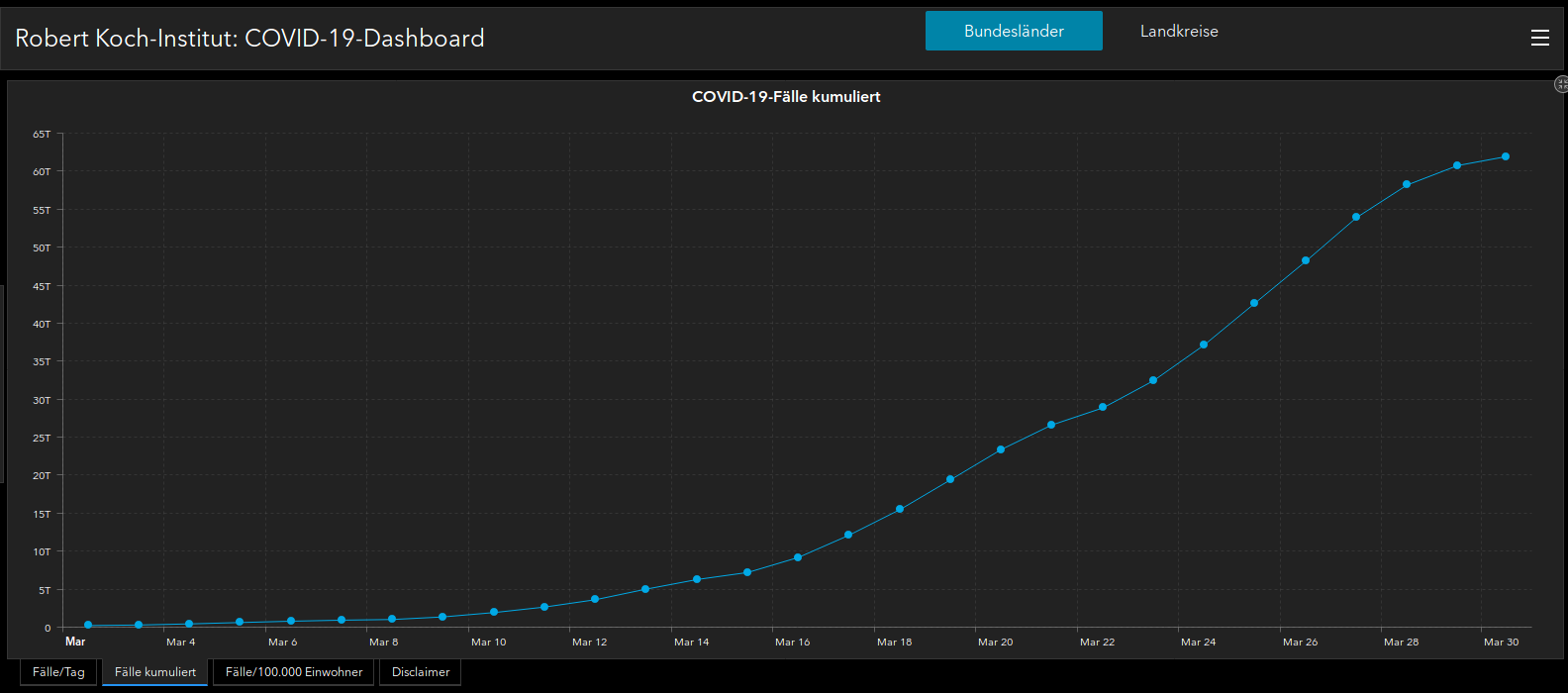Switch to the Landkreise view
1568x693 pixels.
pyautogui.click(x=1179, y=31)
